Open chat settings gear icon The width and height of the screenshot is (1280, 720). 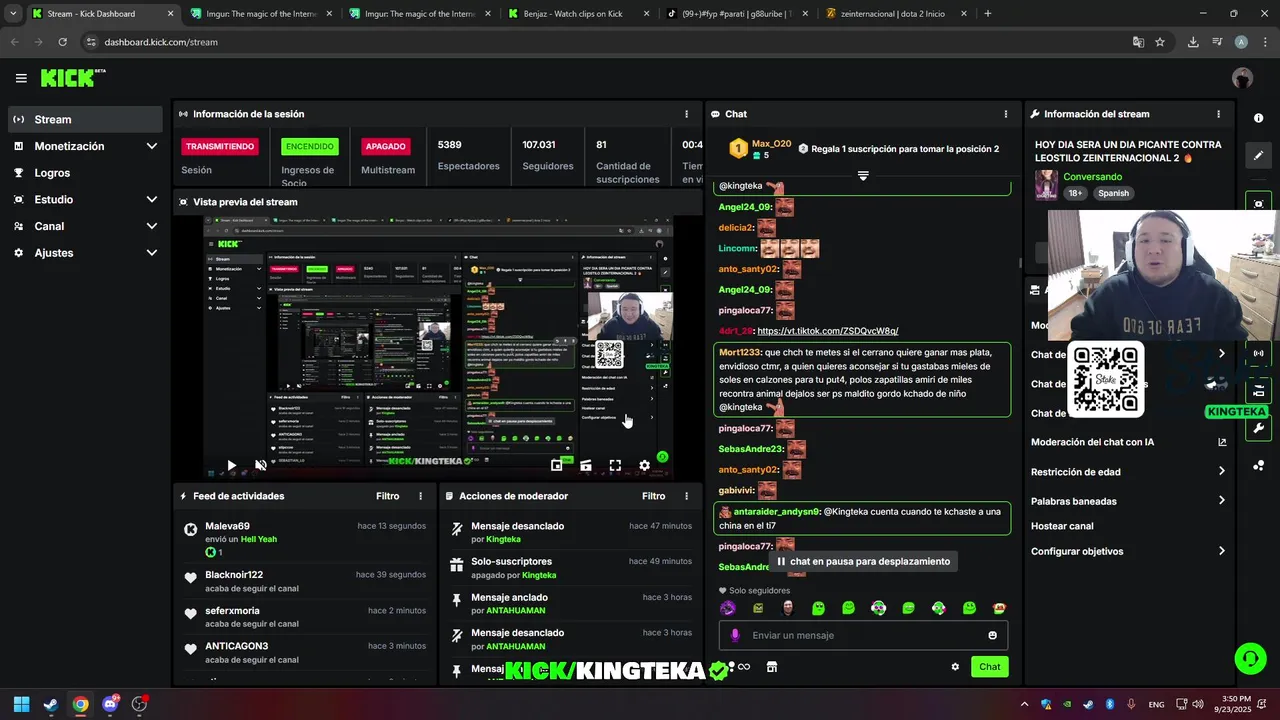(955, 667)
